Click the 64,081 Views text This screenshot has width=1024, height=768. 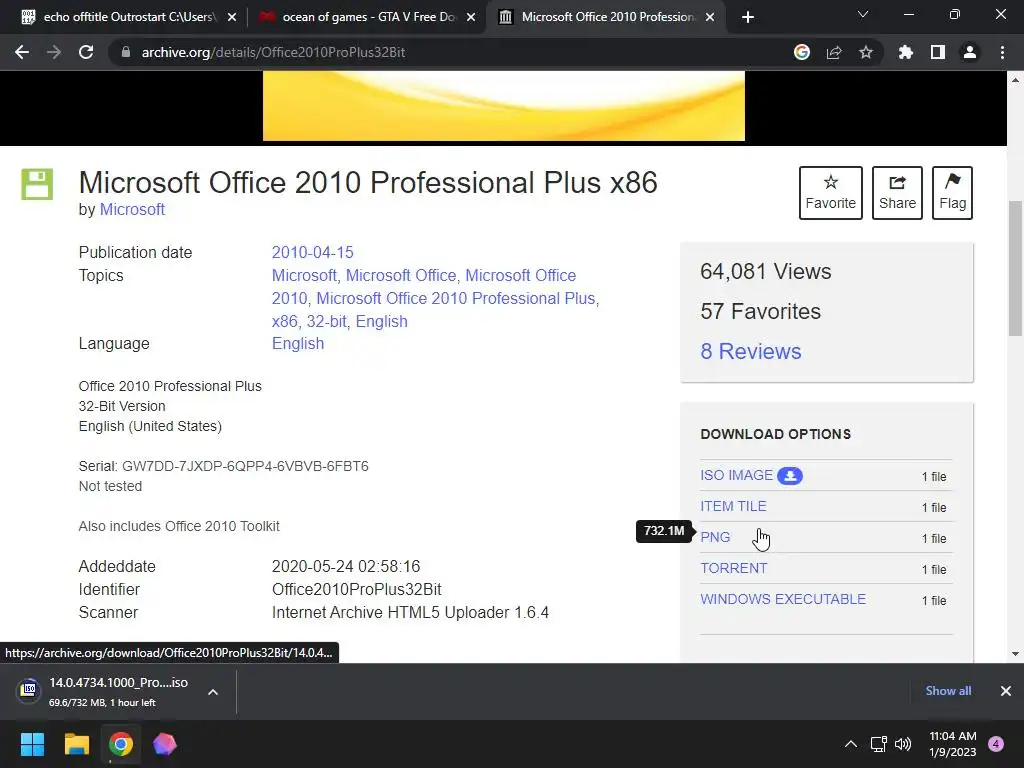tap(765, 271)
